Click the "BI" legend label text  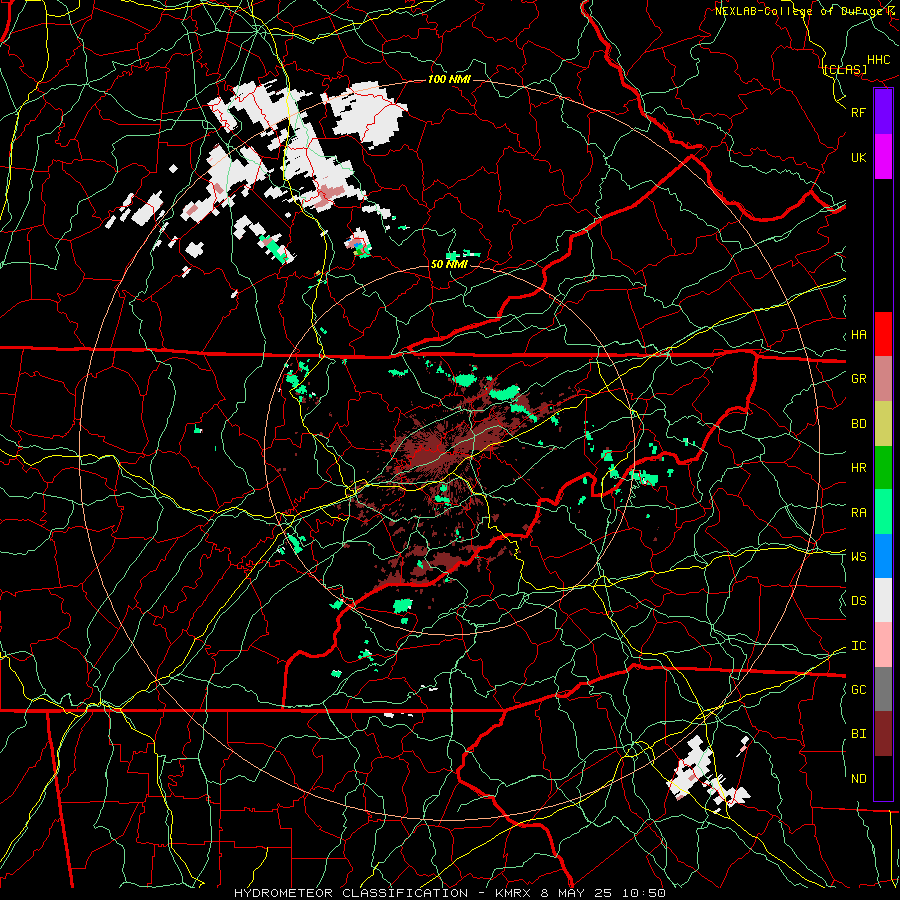(858, 734)
